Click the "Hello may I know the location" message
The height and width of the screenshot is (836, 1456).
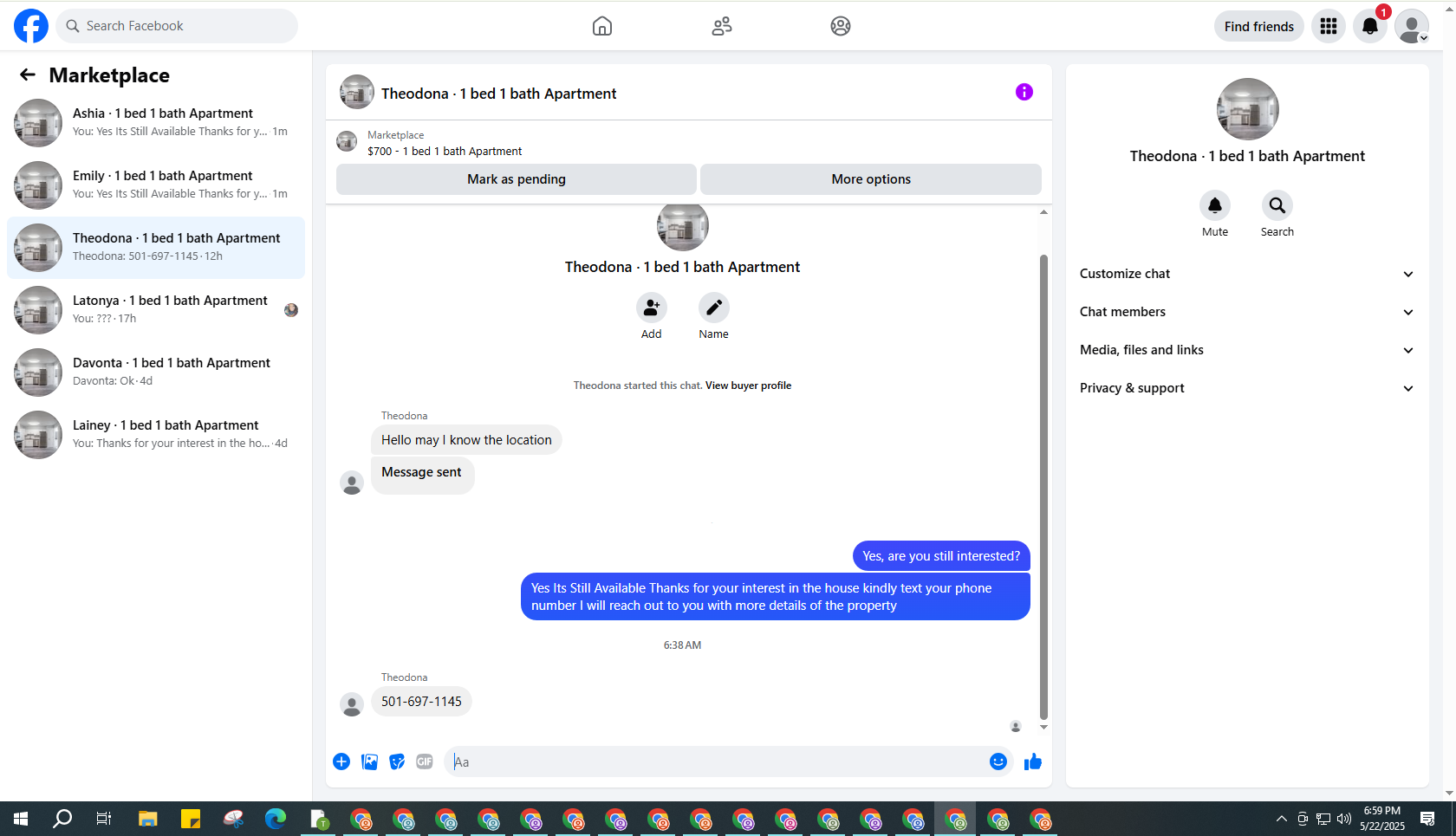tap(466, 440)
